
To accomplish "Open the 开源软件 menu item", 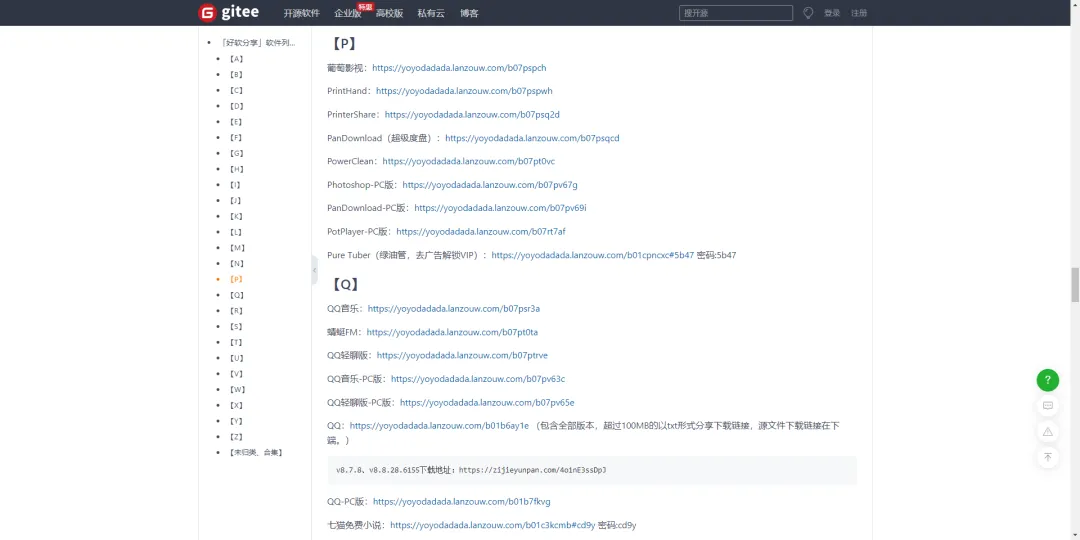I will (x=302, y=13).
